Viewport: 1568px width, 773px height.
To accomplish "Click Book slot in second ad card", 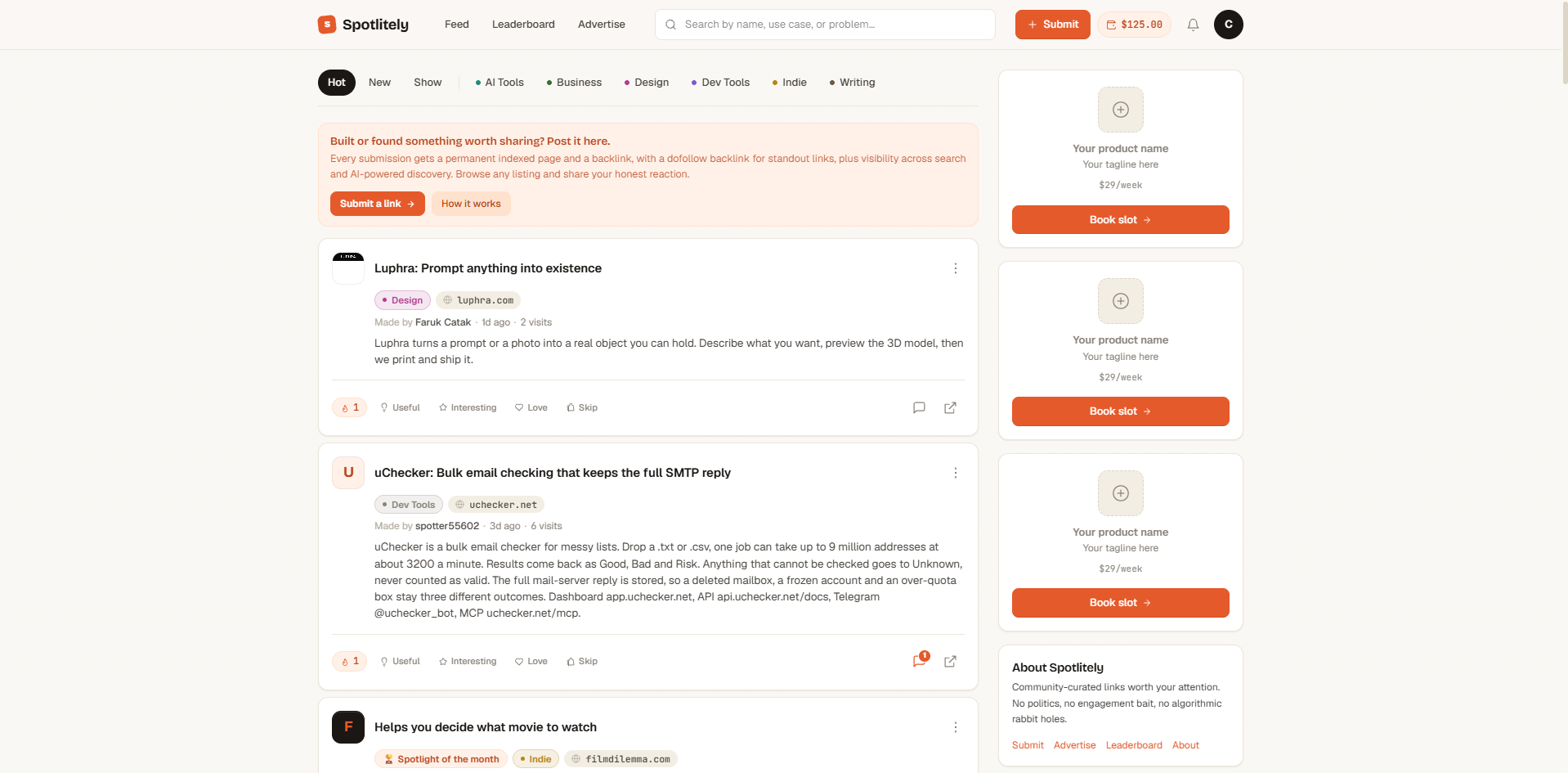I will [1120, 411].
